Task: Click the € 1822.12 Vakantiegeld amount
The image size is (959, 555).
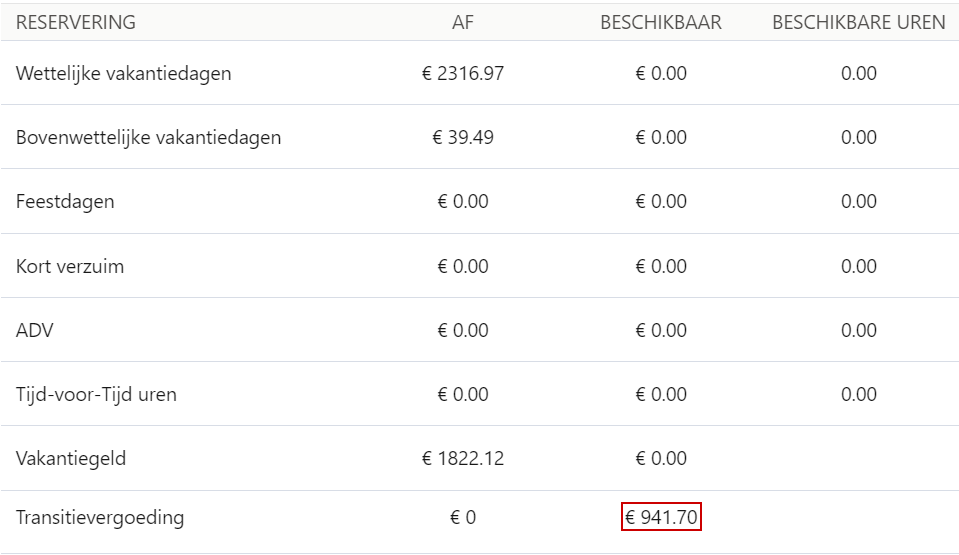Action: coord(463,458)
